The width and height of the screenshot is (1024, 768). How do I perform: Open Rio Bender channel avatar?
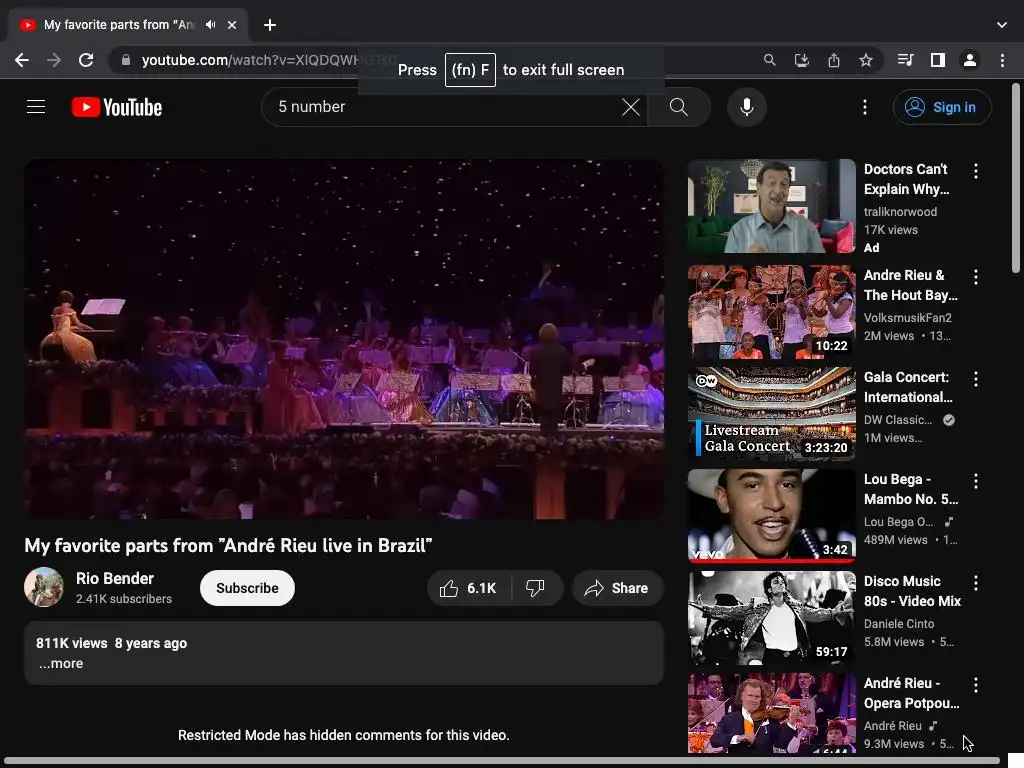[x=44, y=587]
